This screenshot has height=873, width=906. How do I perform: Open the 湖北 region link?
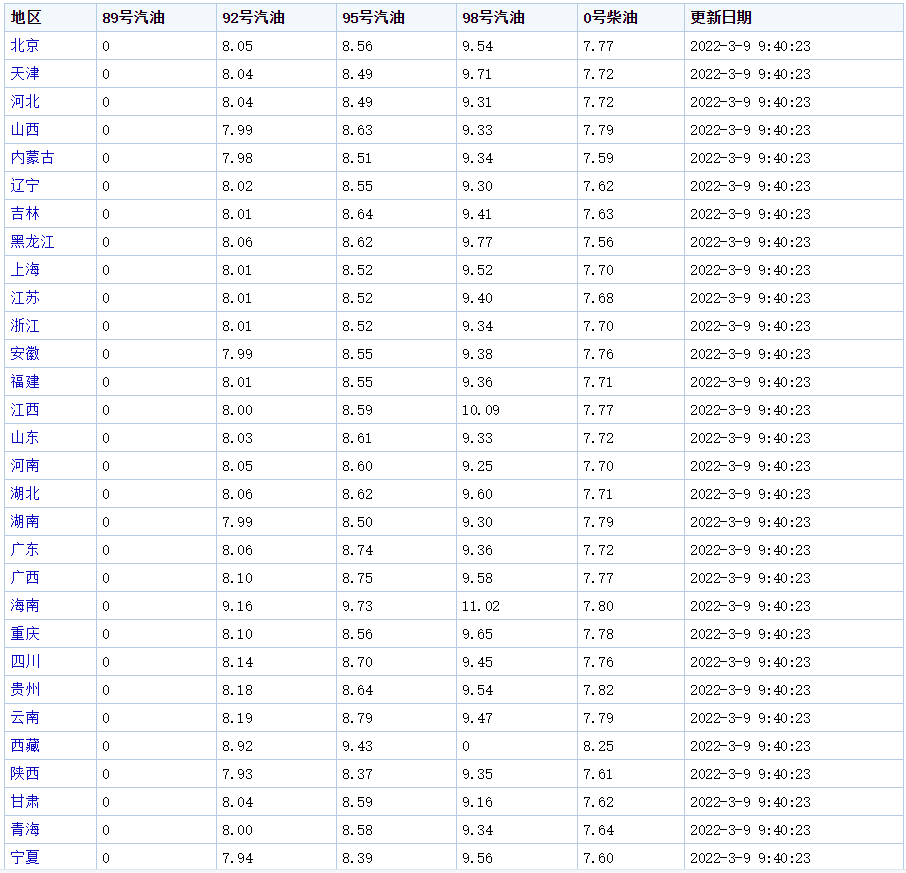click(25, 494)
